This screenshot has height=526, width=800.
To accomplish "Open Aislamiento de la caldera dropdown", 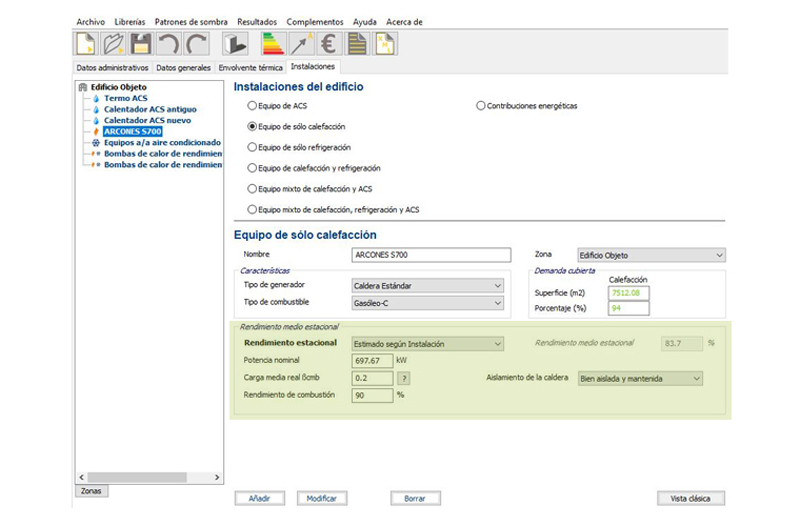I will click(x=640, y=379).
